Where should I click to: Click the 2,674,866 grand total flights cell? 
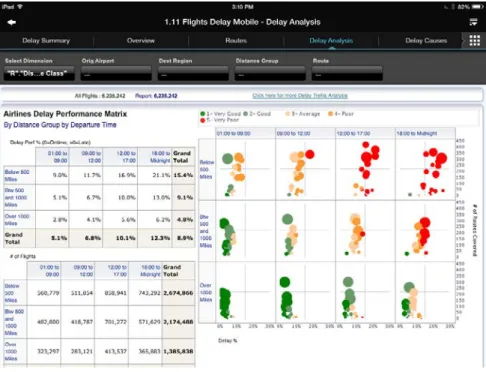(178, 293)
